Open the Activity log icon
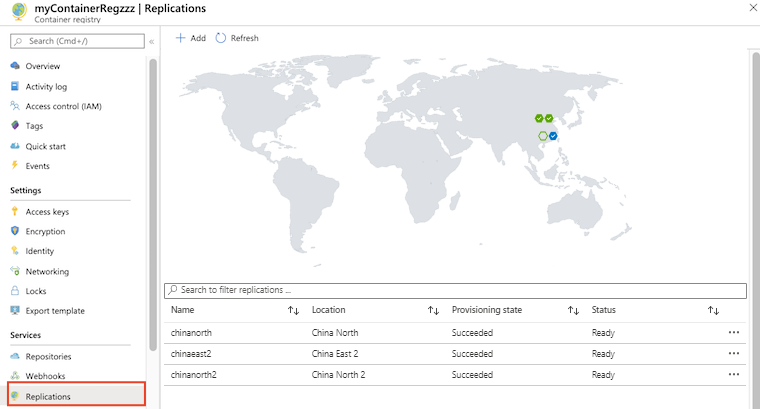This screenshot has height=409, width=760. [15, 86]
